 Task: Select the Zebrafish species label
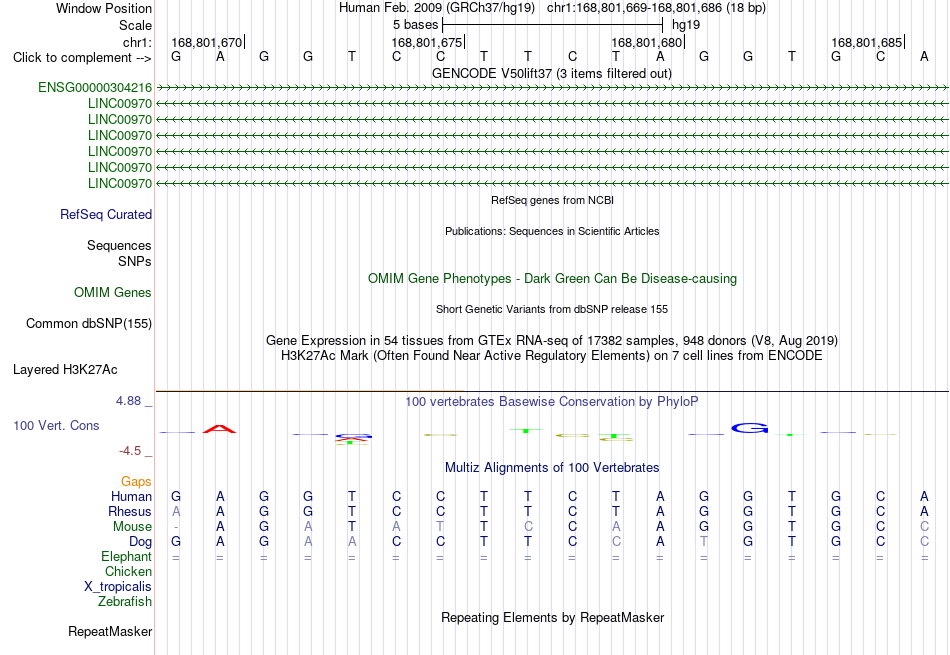pyautogui.click(x=125, y=602)
